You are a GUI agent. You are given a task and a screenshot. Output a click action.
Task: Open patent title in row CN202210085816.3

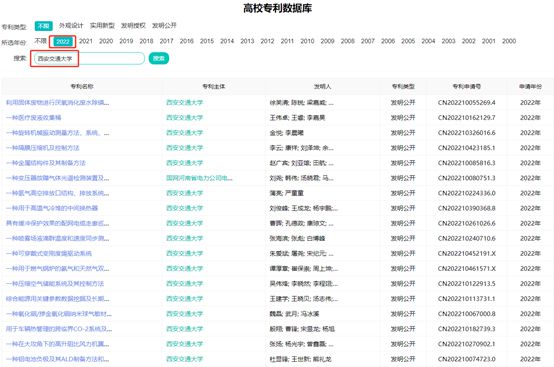pyautogui.click(x=46, y=163)
